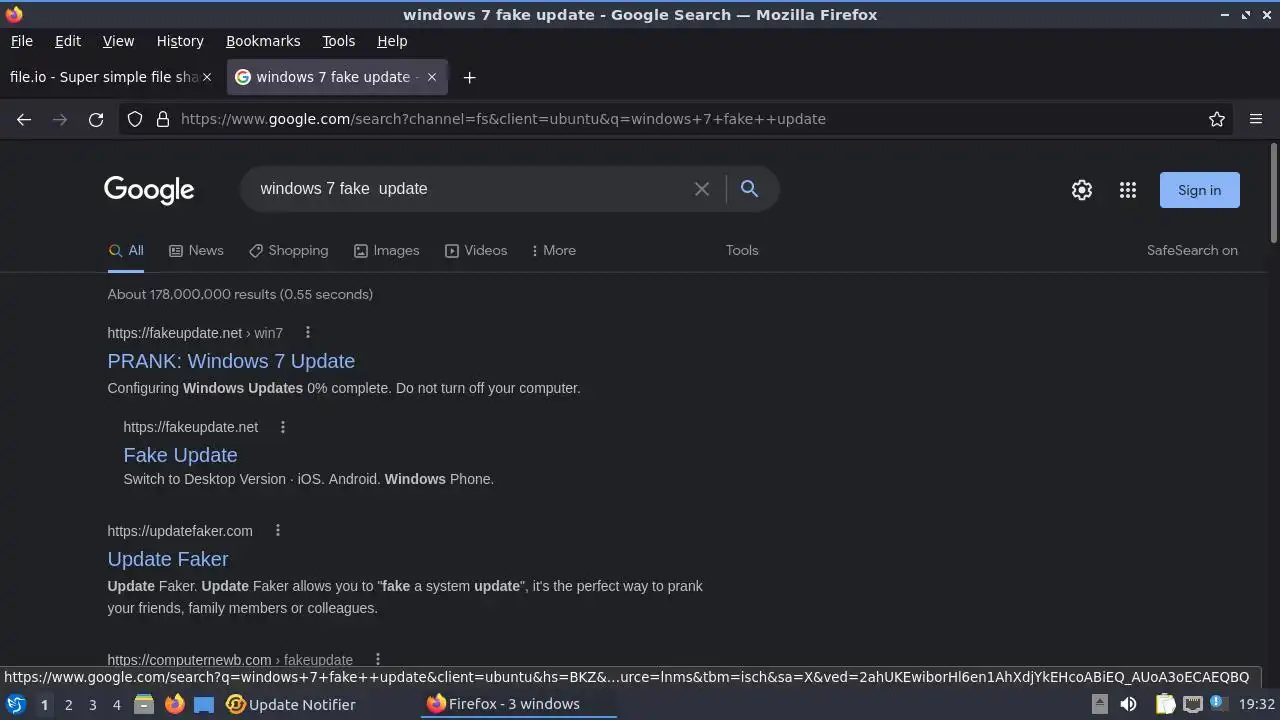Open Update Notifier from taskbar

tap(291, 704)
